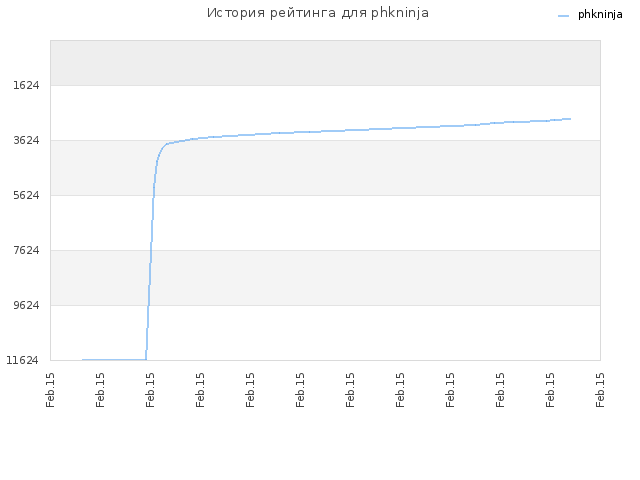Click the 7624 y-axis label
Image resolution: width=640 pixels, height=480 pixels.
26,250
